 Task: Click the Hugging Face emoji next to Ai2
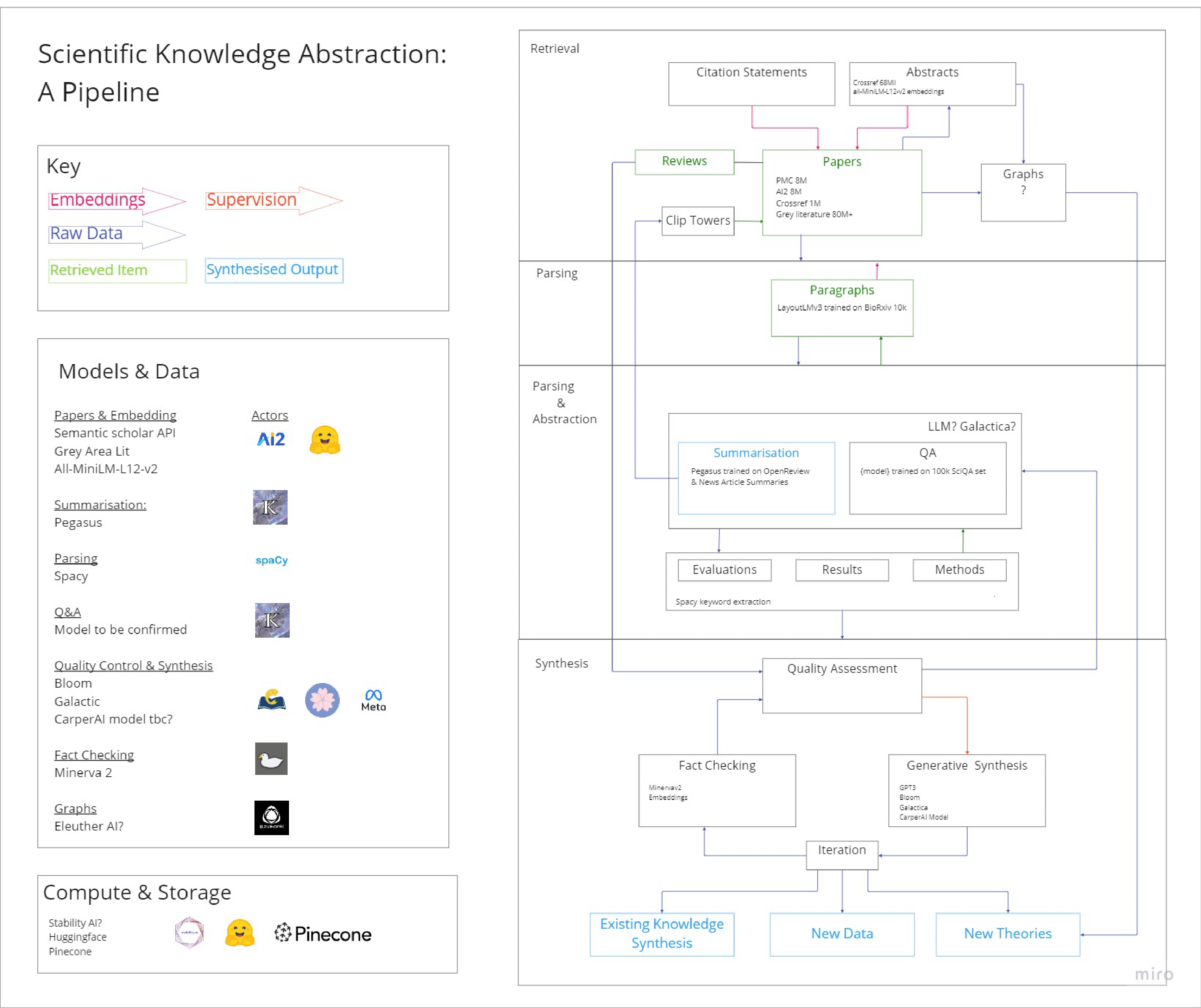tap(325, 440)
